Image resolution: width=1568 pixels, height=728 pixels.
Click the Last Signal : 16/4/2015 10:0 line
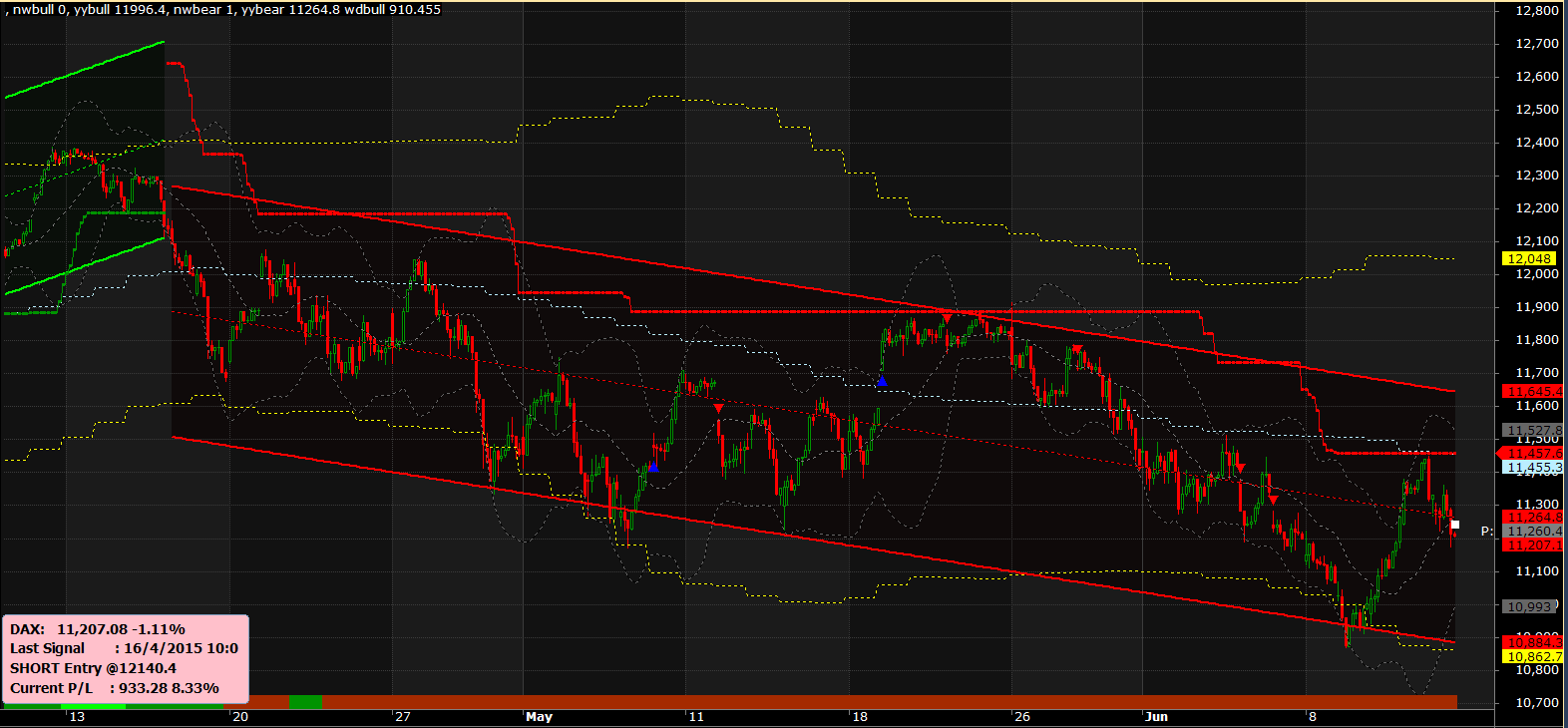(x=124, y=648)
